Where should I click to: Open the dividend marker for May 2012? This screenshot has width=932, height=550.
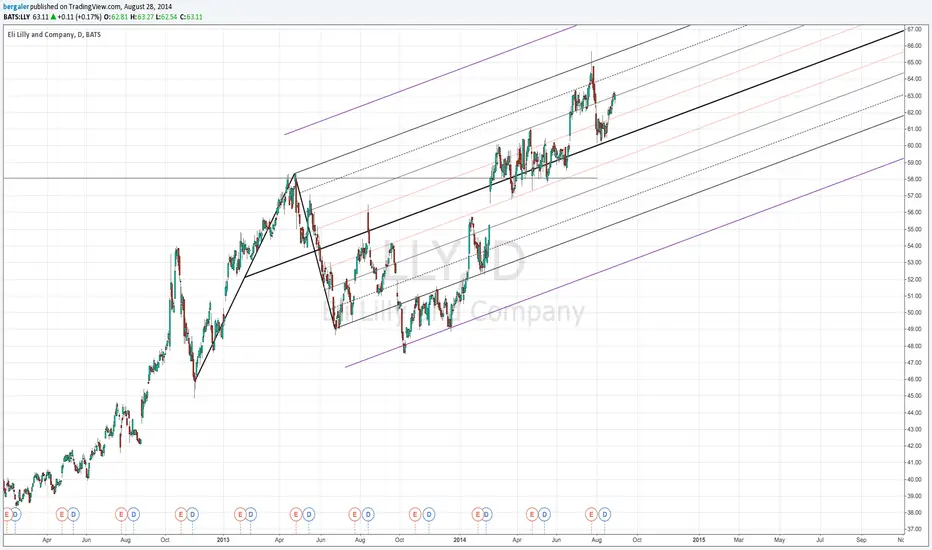point(73,514)
